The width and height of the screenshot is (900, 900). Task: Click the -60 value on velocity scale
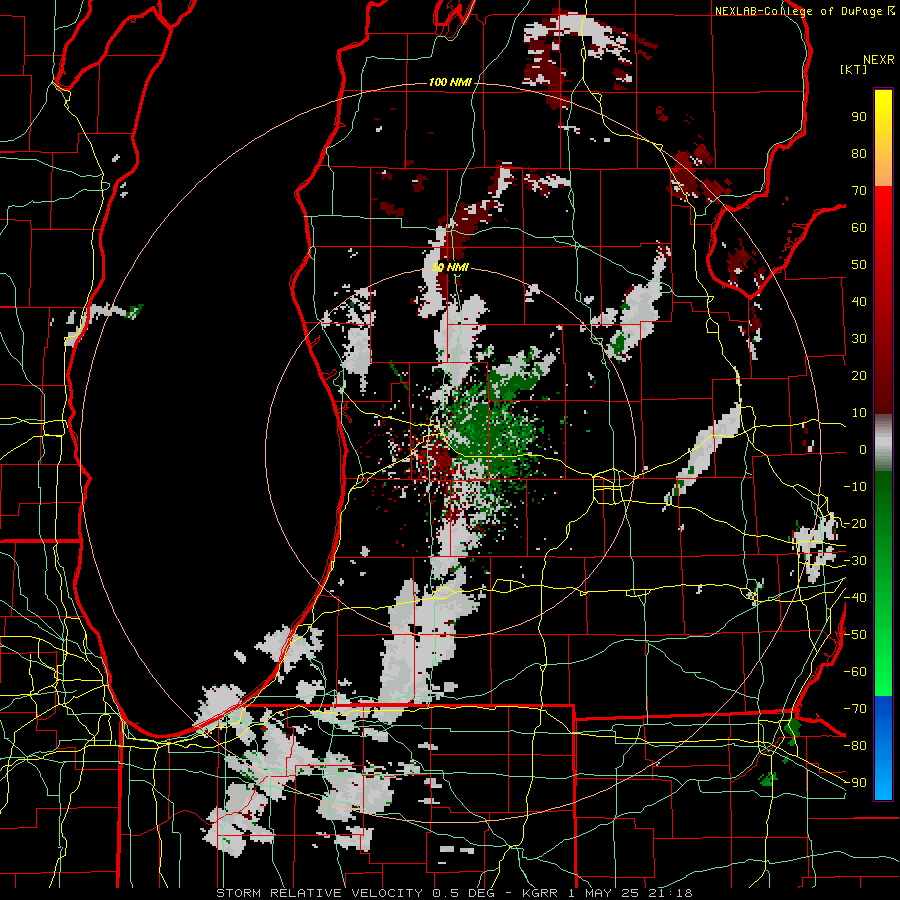pyautogui.click(x=855, y=672)
